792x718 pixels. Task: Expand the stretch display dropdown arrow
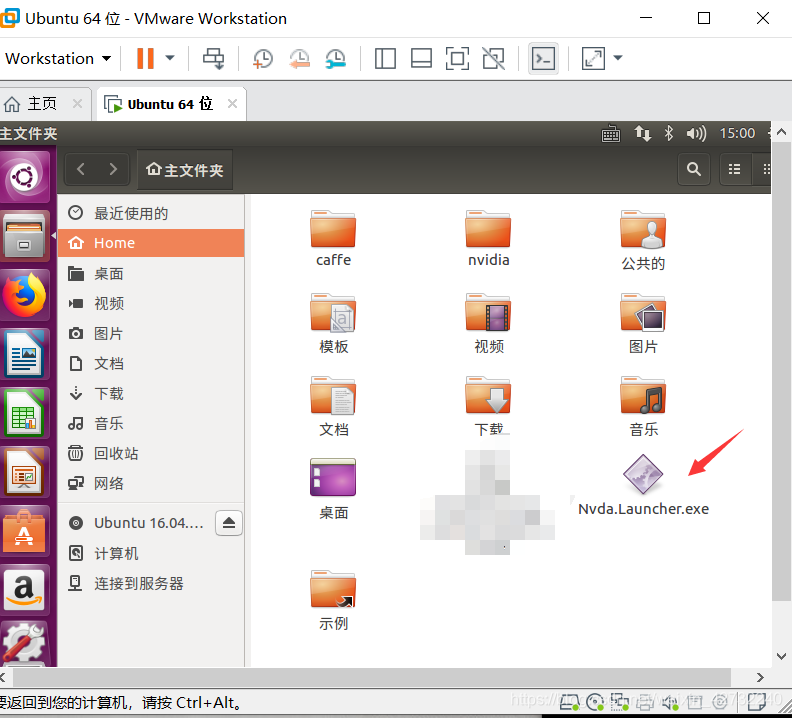[618, 58]
